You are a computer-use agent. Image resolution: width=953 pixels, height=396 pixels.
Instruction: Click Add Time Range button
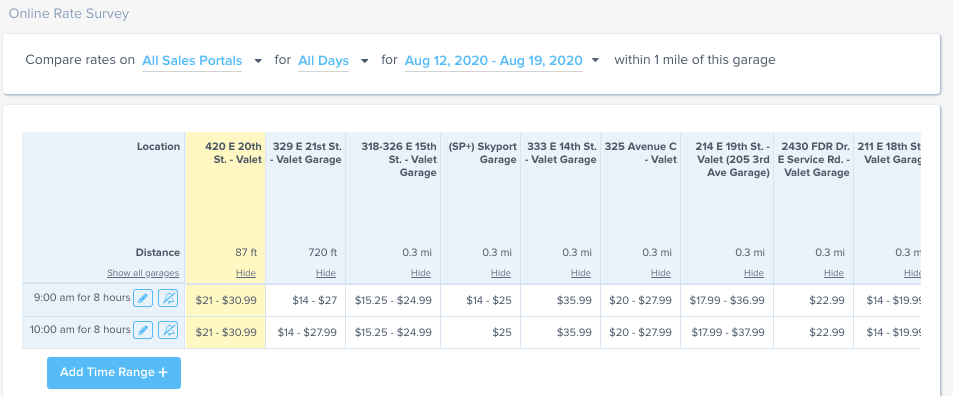point(114,372)
